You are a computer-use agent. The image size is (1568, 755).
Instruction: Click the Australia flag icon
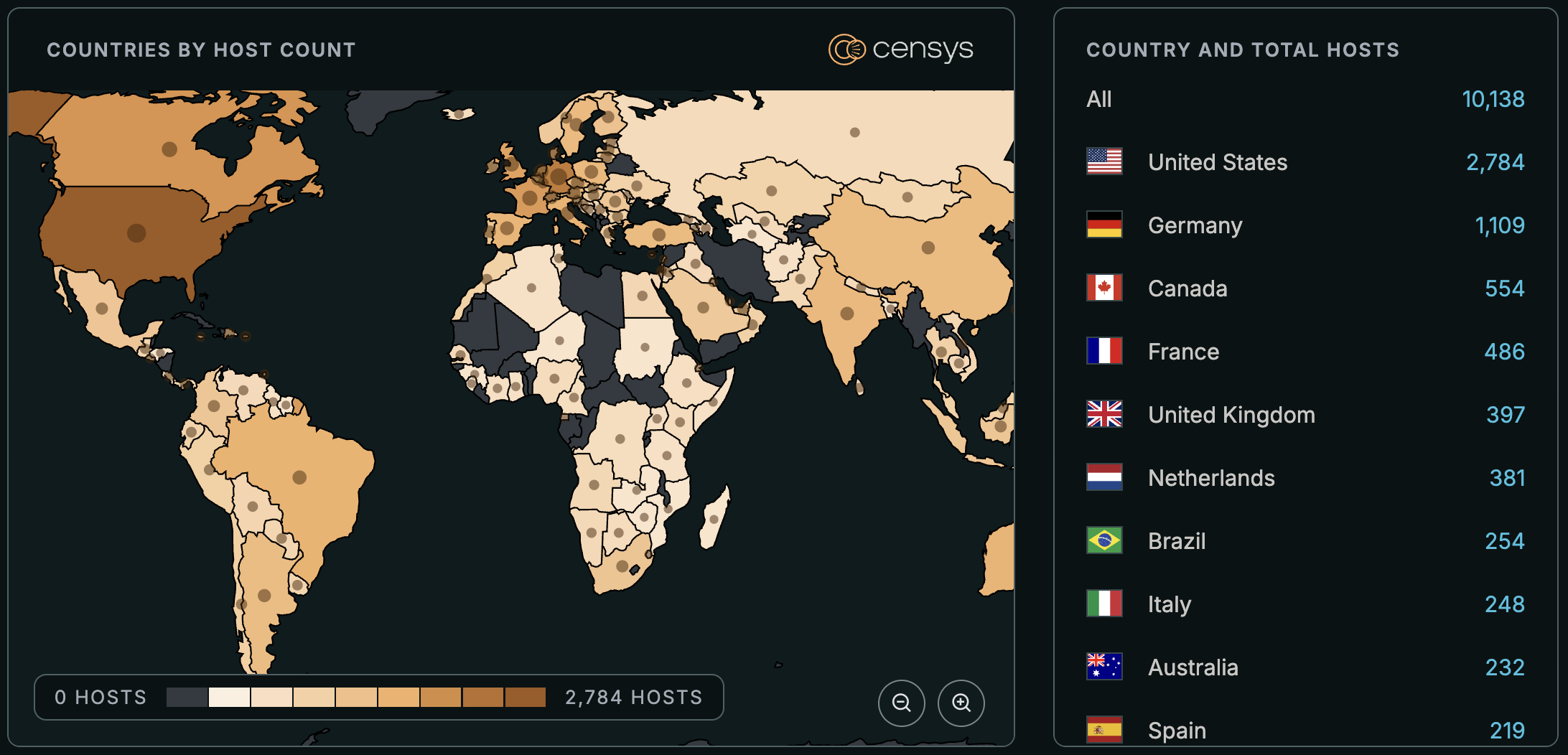tap(1103, 667)
